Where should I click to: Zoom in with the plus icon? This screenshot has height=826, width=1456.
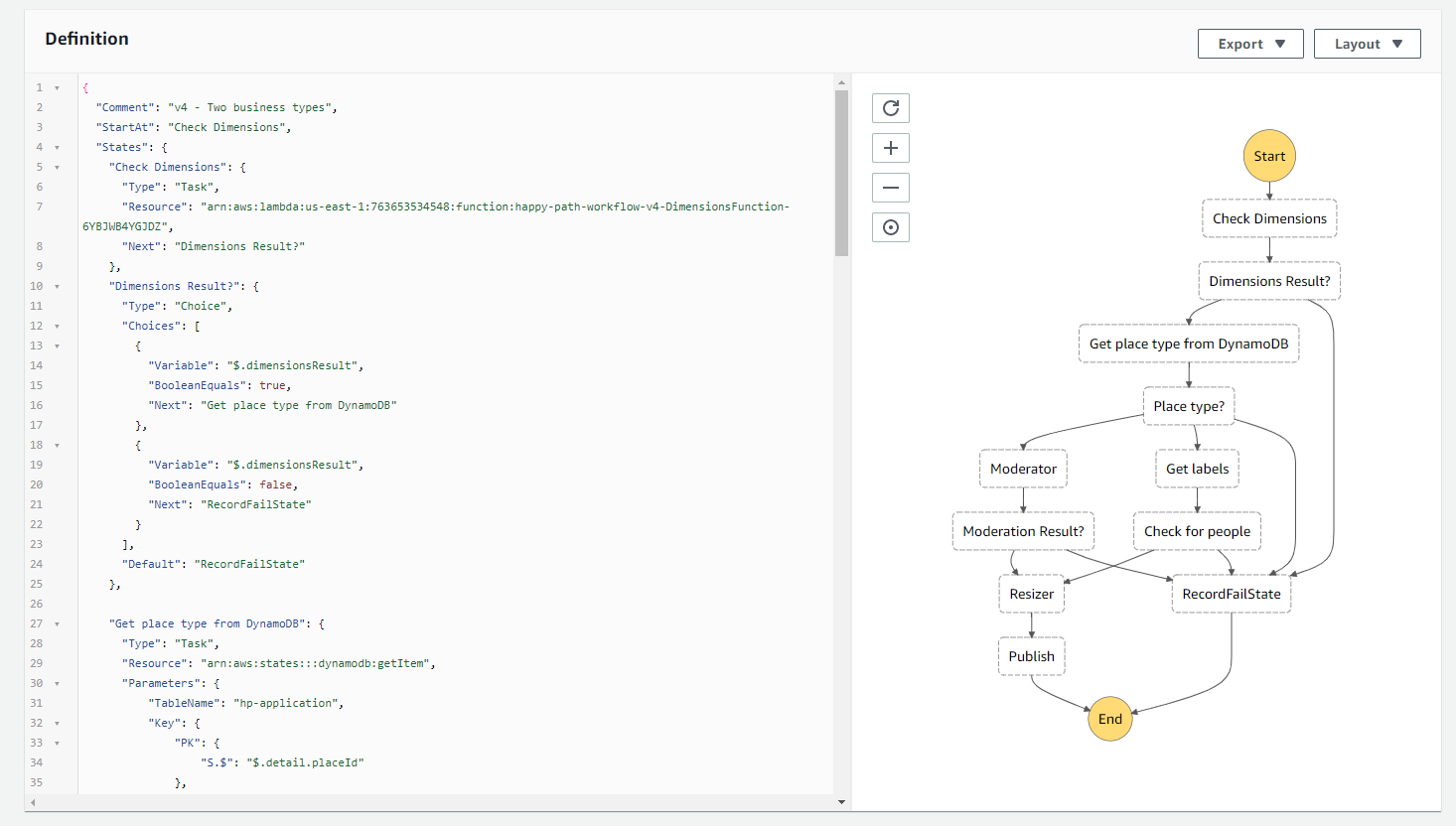point(891,148)
